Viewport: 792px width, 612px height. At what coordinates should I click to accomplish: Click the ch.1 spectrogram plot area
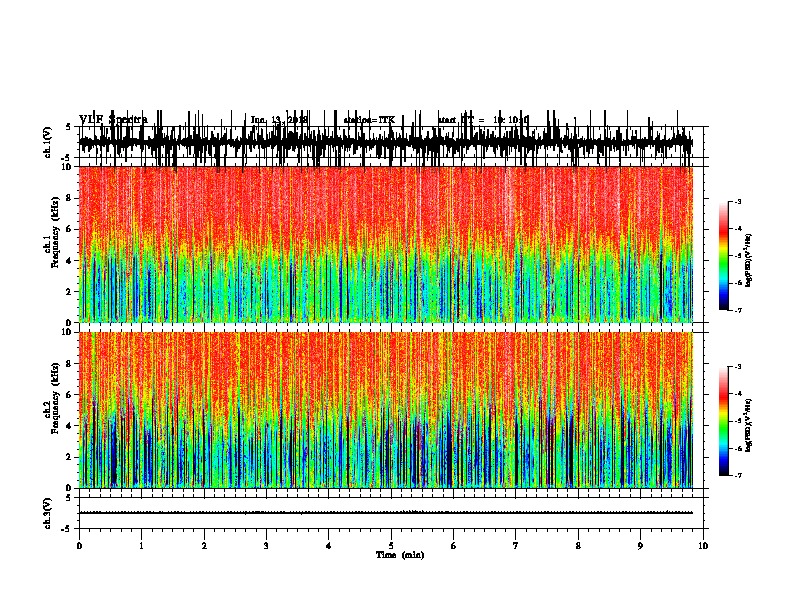(386, 244)
